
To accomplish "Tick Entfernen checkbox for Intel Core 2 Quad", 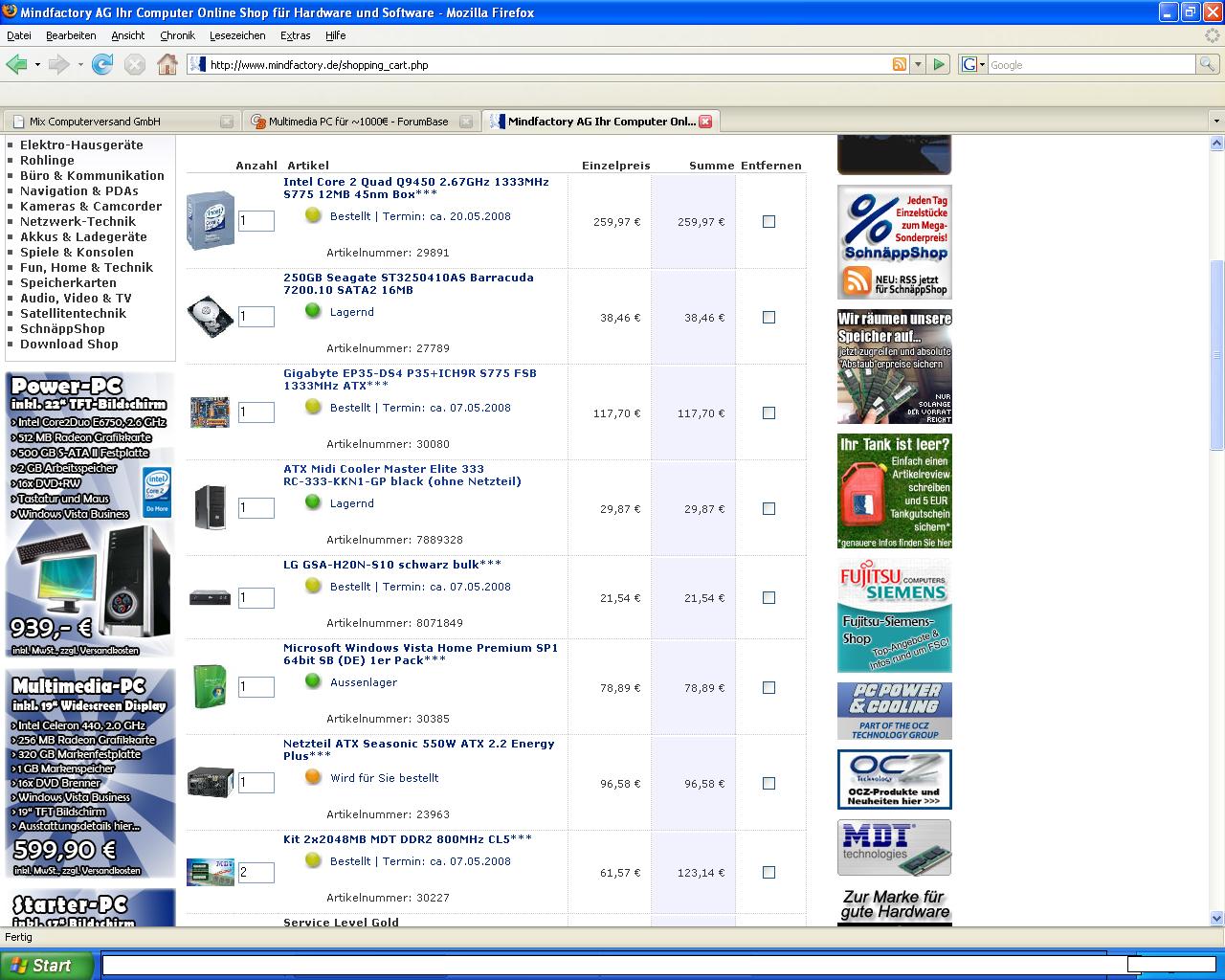I will pyautogui.click(x=768, y=221).
